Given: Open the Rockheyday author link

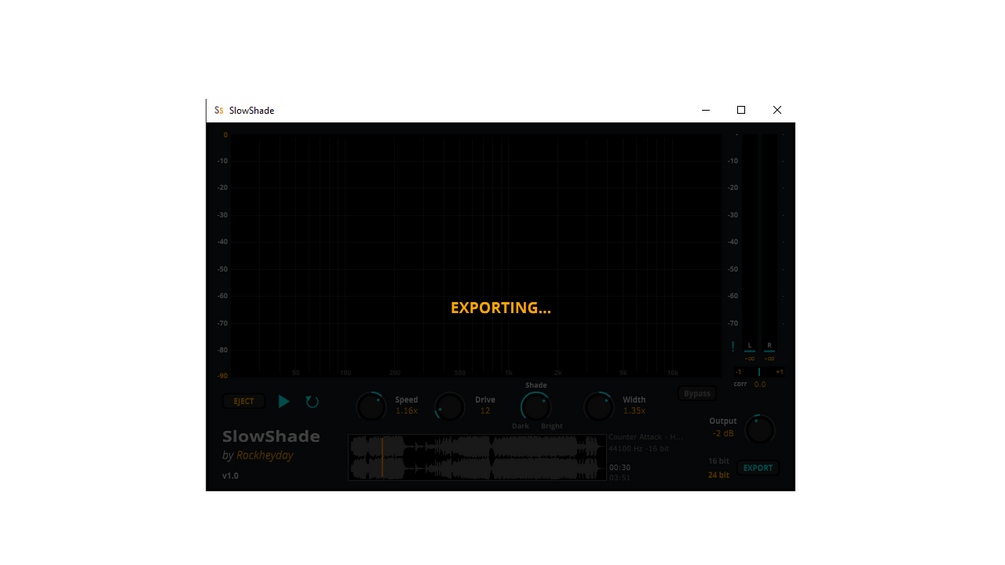Looking at the screenshot, I should click(x=265, y=455).
